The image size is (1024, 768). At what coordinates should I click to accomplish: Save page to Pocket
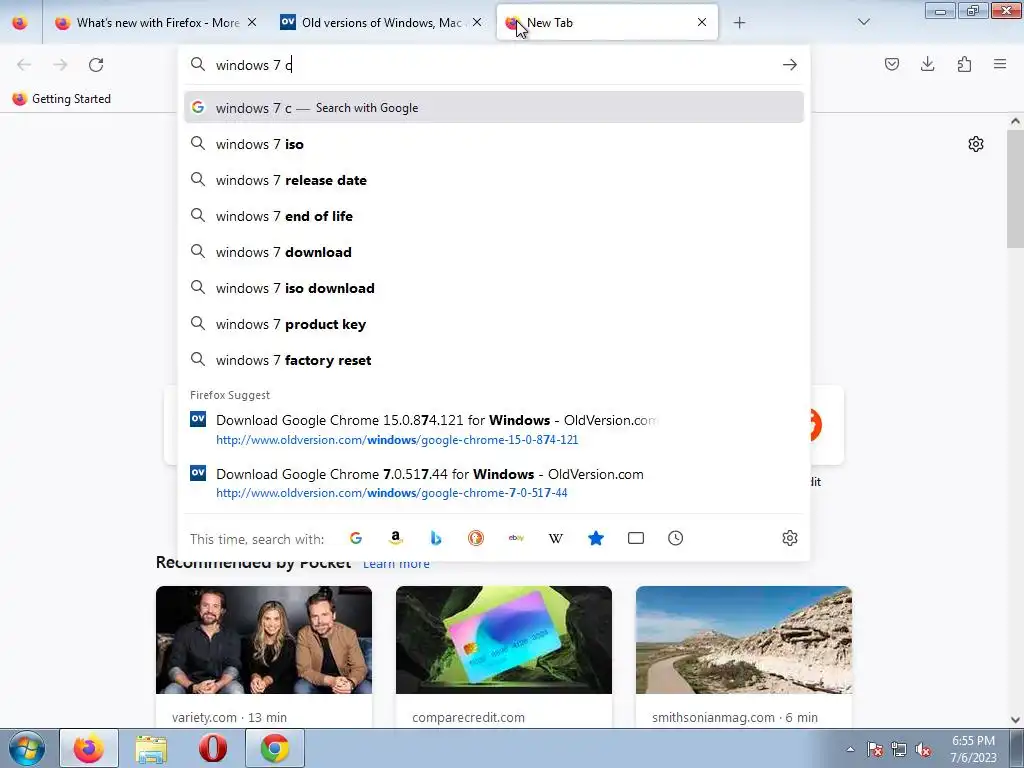point(891,64)
